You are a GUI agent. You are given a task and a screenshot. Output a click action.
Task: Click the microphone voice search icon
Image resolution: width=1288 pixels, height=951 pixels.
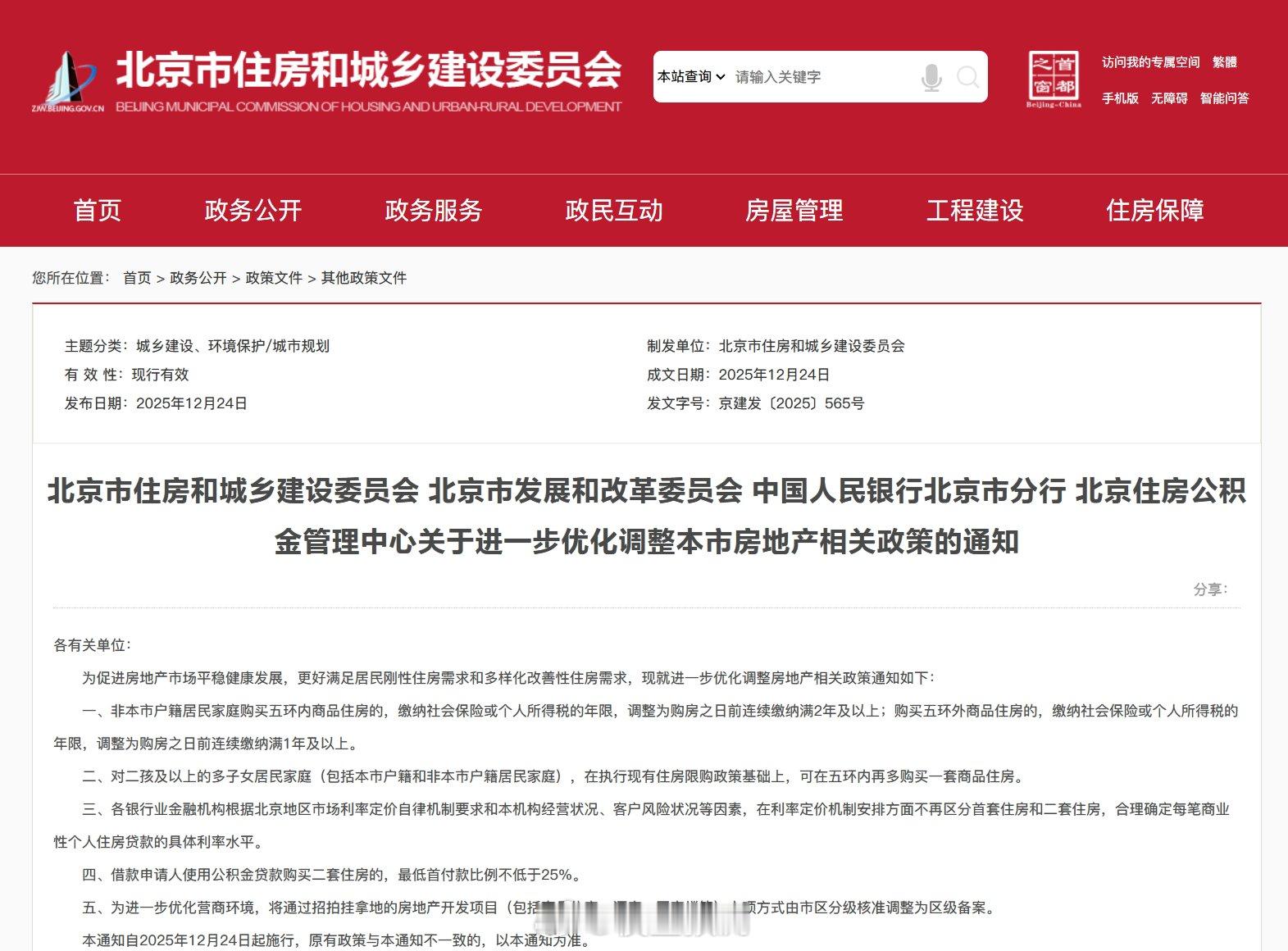931,77
